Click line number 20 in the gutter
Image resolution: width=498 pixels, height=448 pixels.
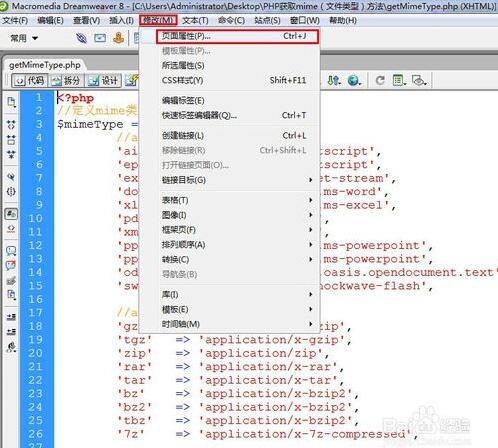pyautogui.click(x=35, y=353)
